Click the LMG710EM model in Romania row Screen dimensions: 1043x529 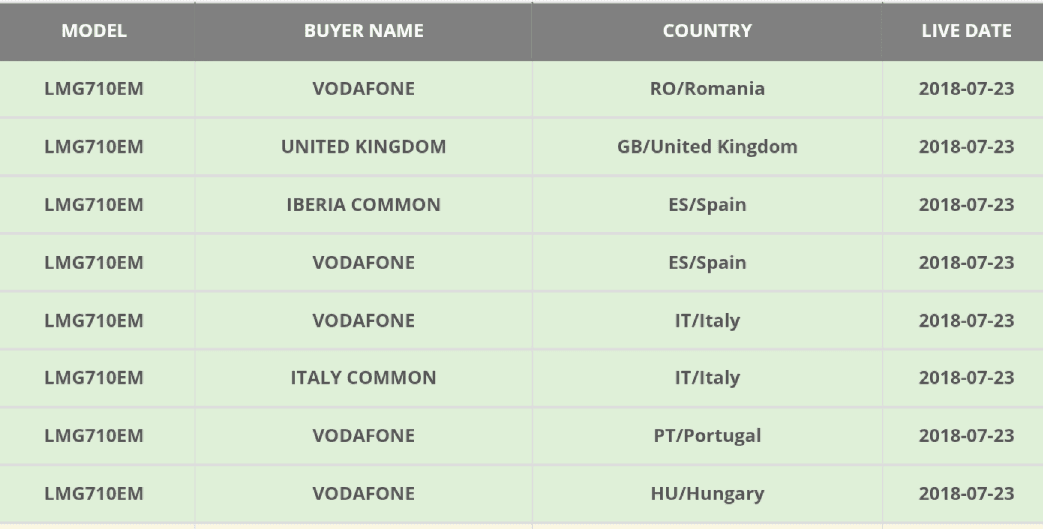tap(94, 88)
